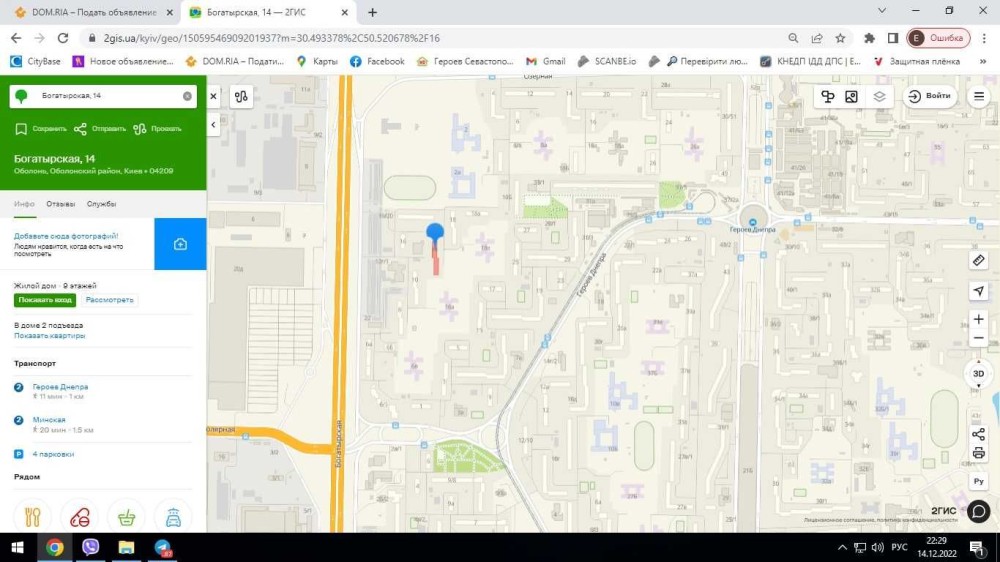
Task: Switch map language with the Ру button
Action: click(979, 481)
